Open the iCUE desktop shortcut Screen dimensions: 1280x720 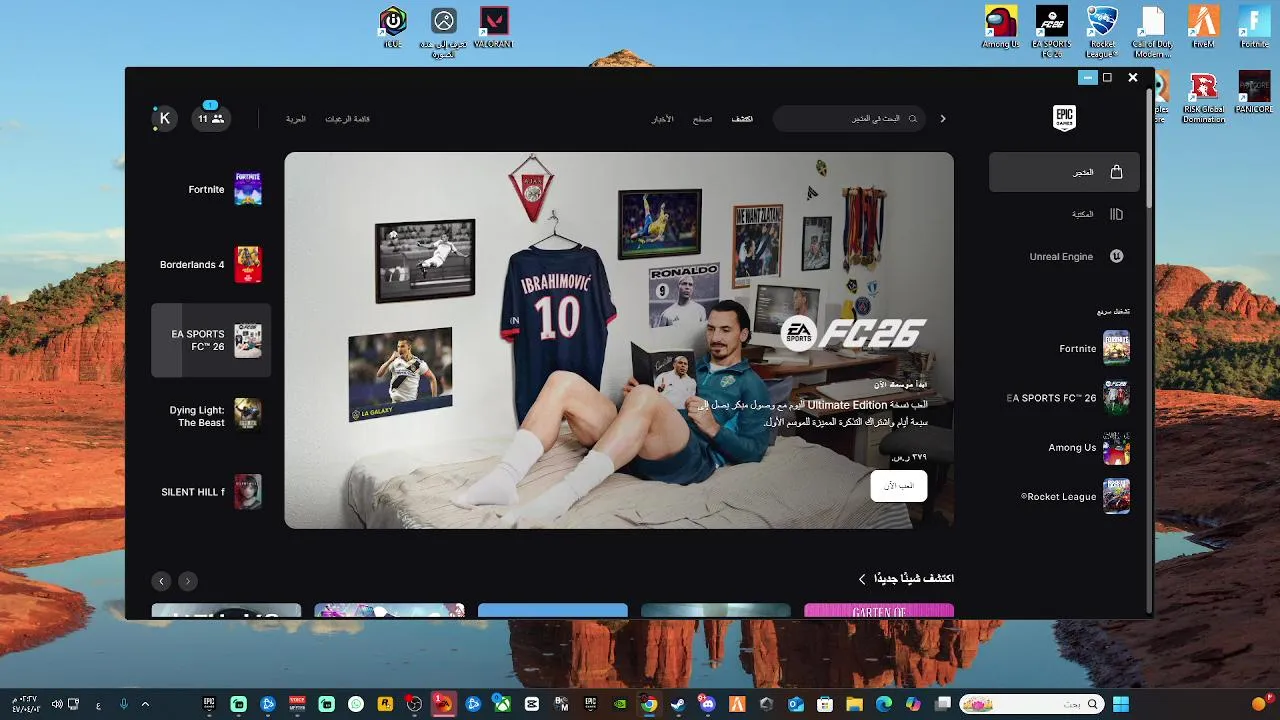coord(393,29)
